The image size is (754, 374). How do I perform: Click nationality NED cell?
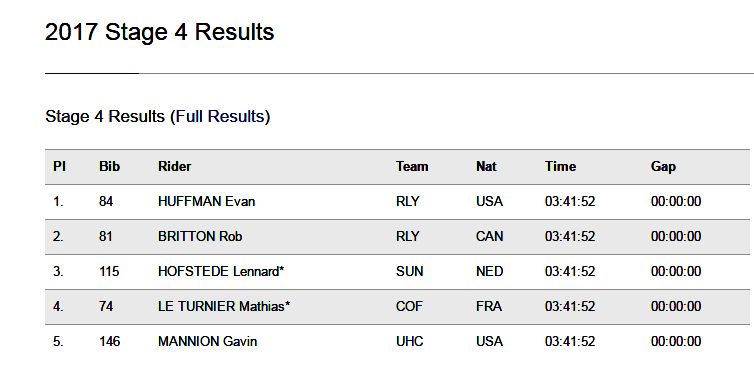coord(490,272)
